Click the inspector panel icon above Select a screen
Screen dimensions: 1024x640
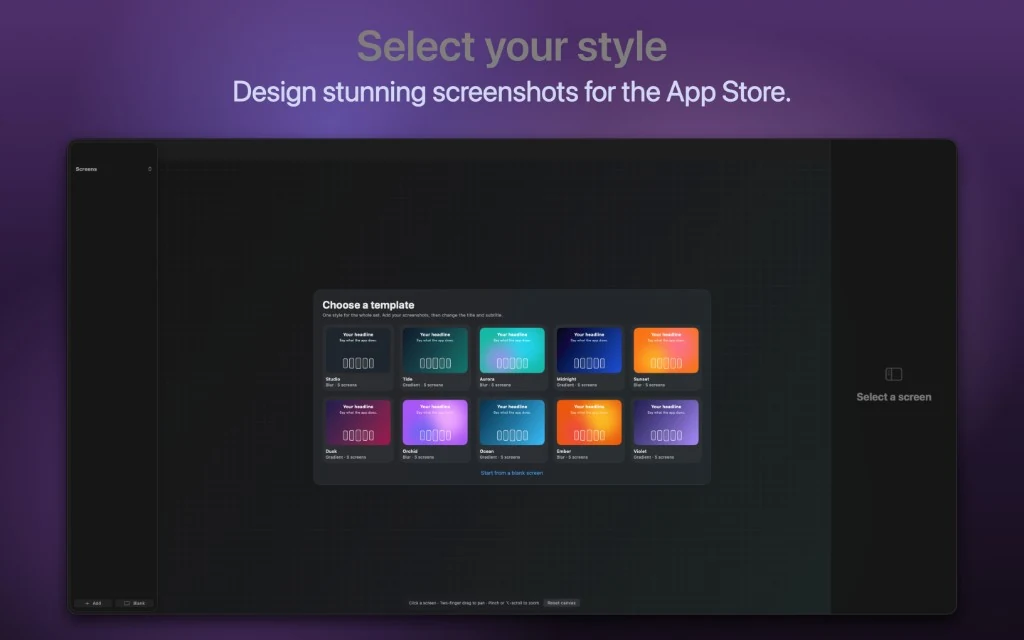click(893, 374)
